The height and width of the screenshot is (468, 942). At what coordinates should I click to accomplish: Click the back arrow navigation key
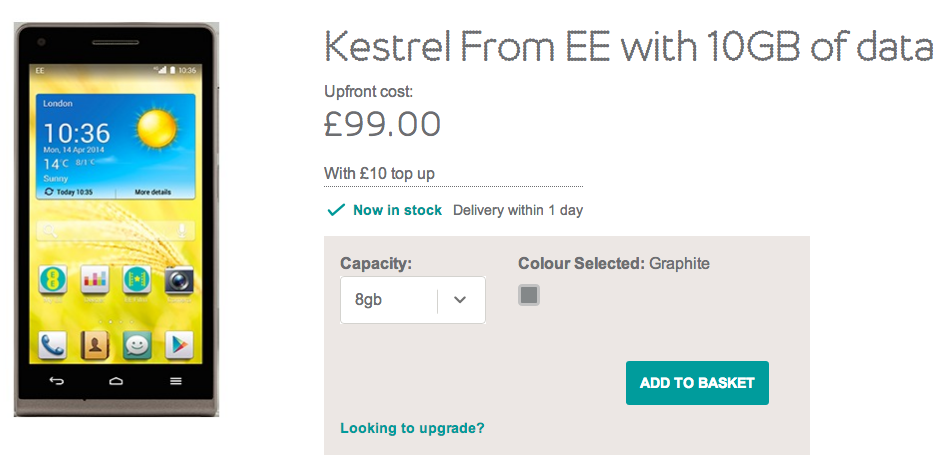[x=56, y=381]
